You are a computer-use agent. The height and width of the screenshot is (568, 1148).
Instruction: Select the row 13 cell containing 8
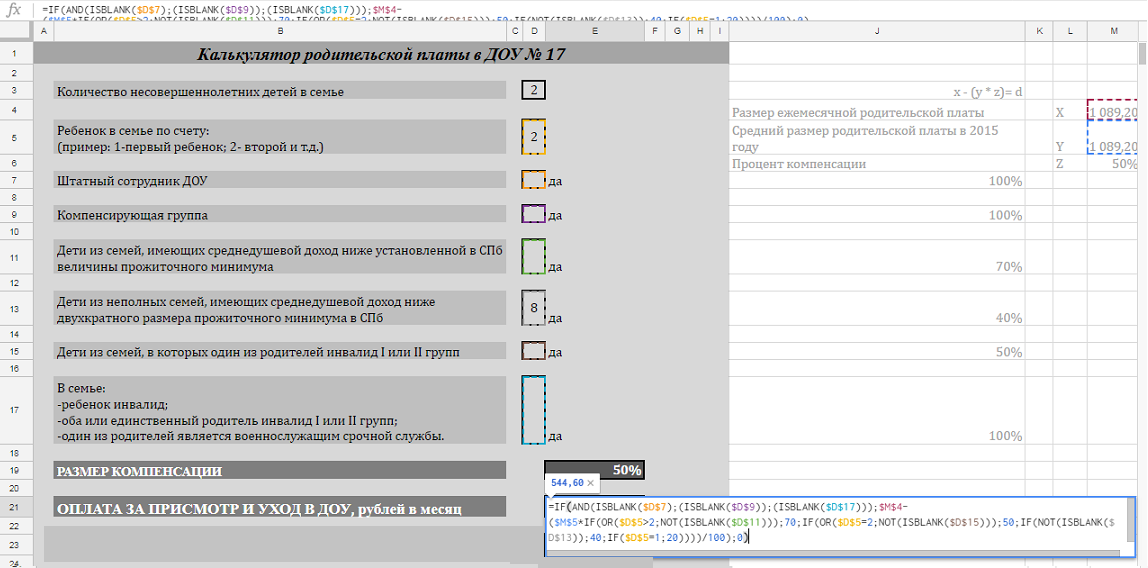click(534, 307)
